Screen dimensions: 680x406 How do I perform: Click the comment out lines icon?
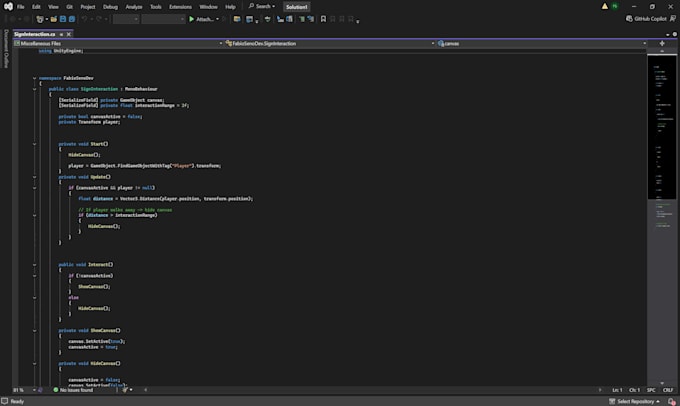[302, 19]
